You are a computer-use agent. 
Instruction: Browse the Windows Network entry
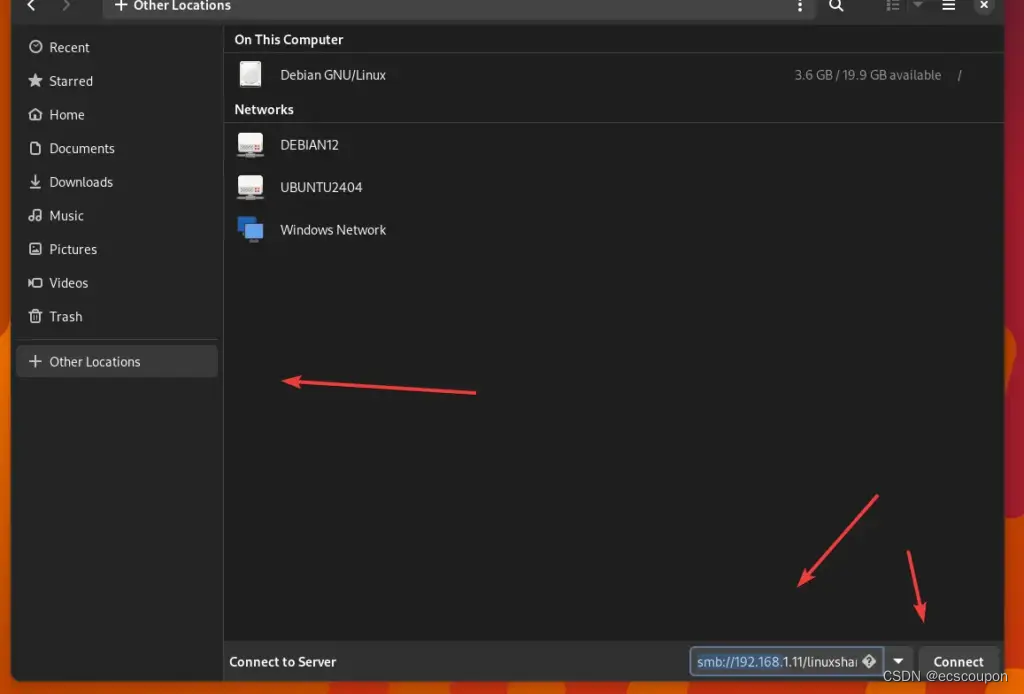332,230
